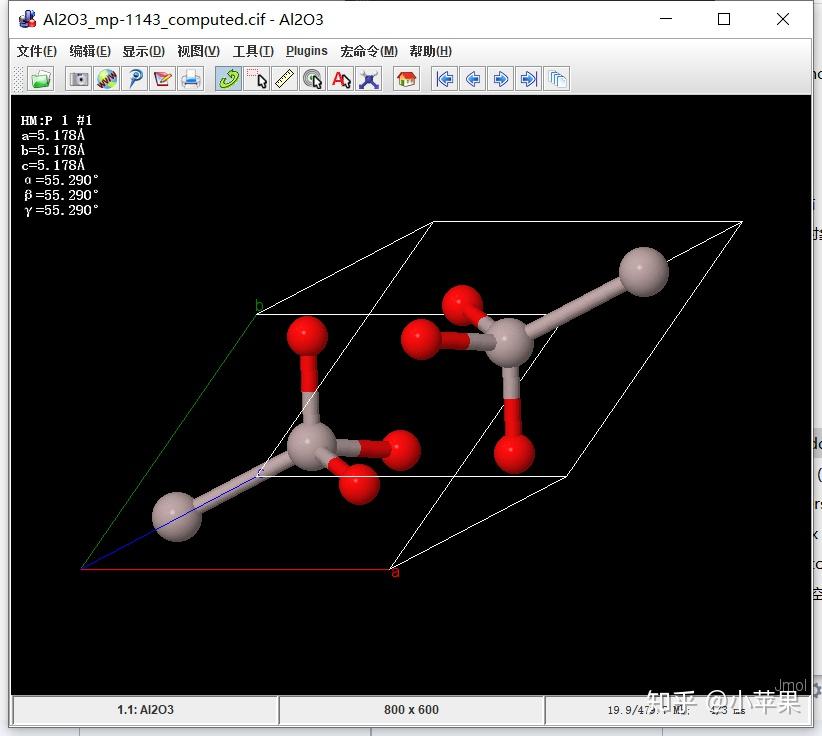Click the open file folder icon
The height and width of the screenshot is (736, 822).
point(41,79)
